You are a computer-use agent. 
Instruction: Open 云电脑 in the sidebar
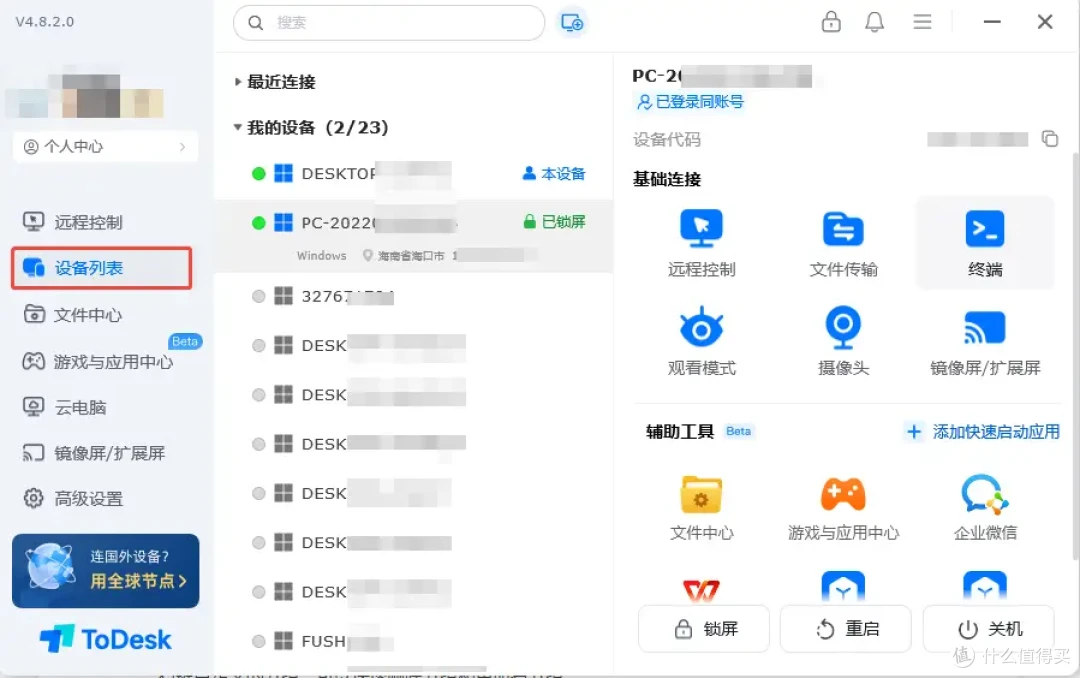pos(64,407)
